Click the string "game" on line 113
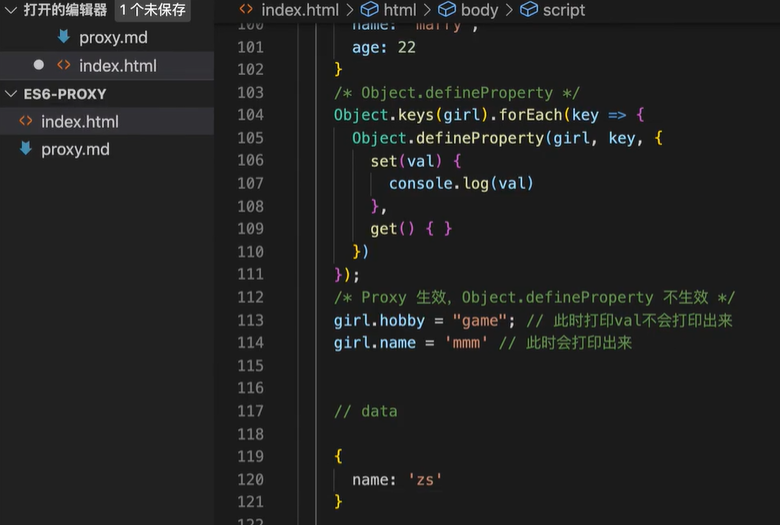The height and width of the screenshot is (525, 780). (x=480, y=320)
